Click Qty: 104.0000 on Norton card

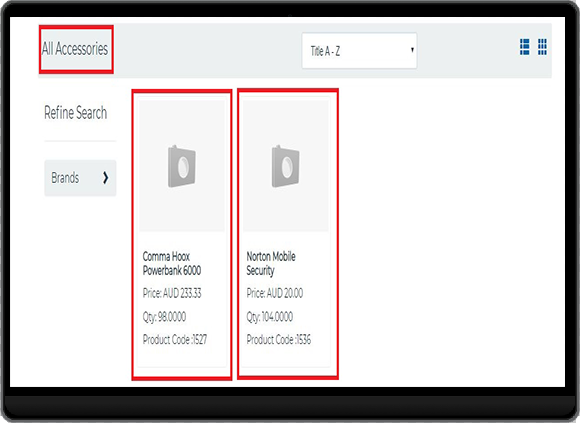pyautogui.click(x=270, y=317)
